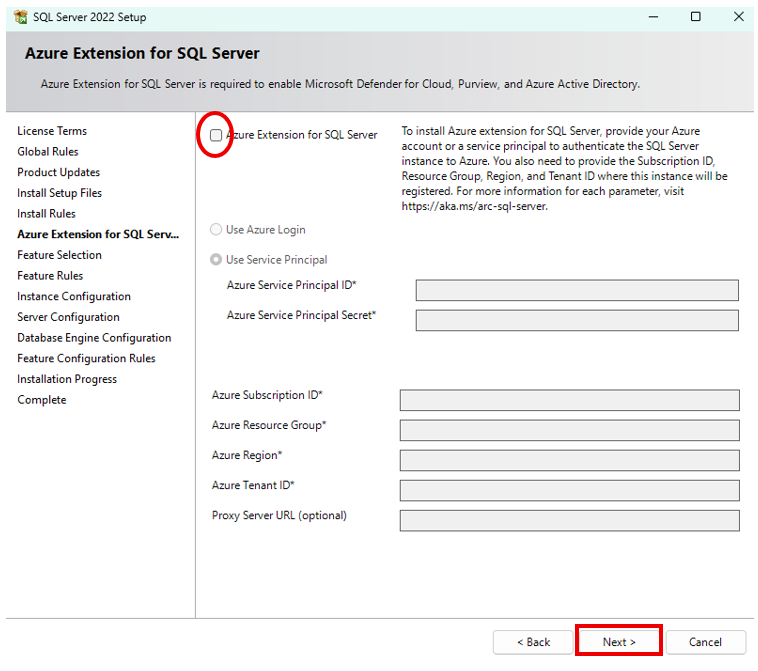
Task: Click the Proxy Server URL (optional) label
Action: point(279,516)
